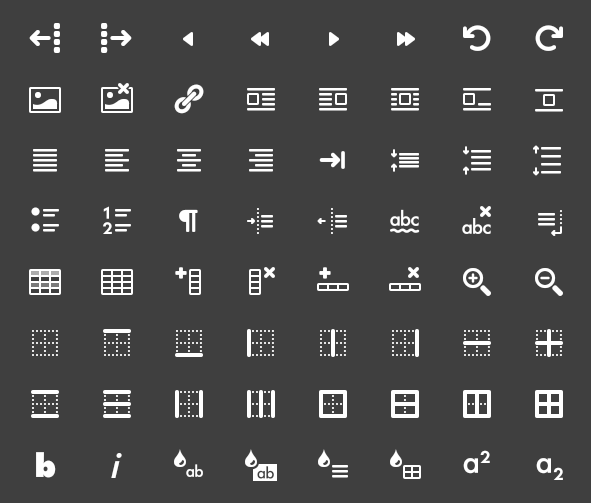Click the text highlight color droplet icon
This screenshot has height=503, width=591.
(x=263, y=465)
